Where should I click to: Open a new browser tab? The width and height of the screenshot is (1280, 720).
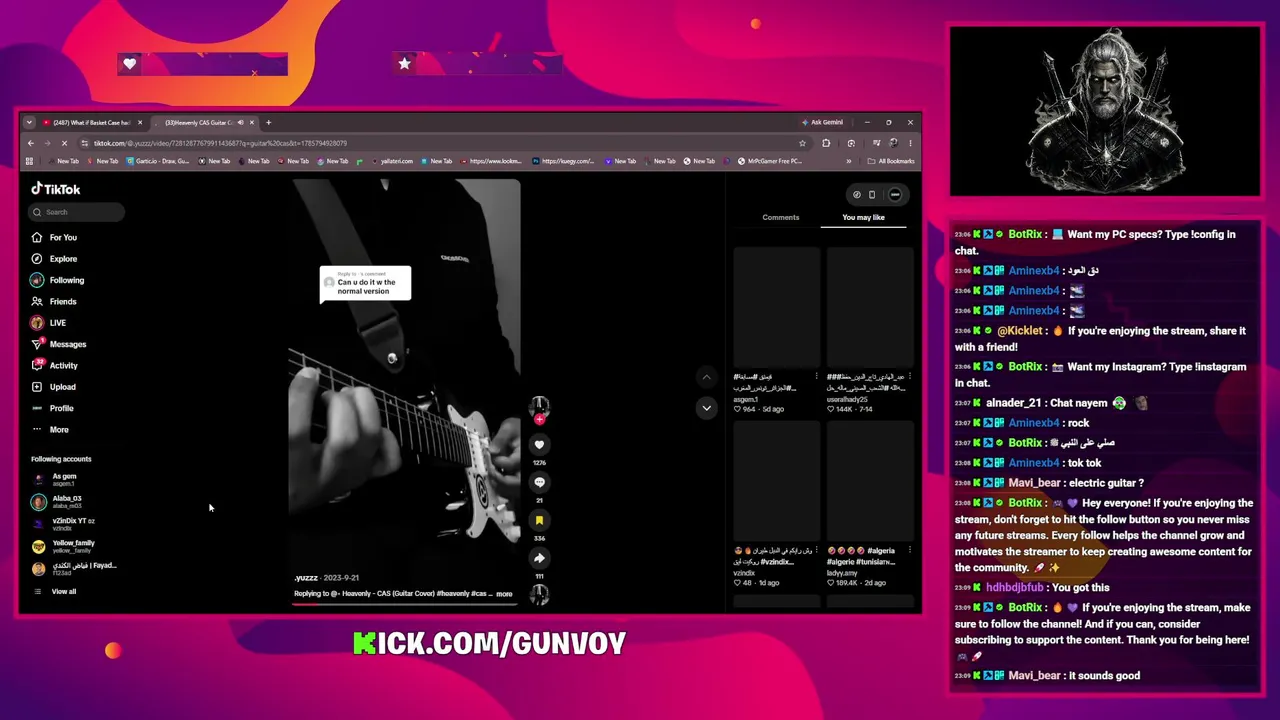coord(268,122)
